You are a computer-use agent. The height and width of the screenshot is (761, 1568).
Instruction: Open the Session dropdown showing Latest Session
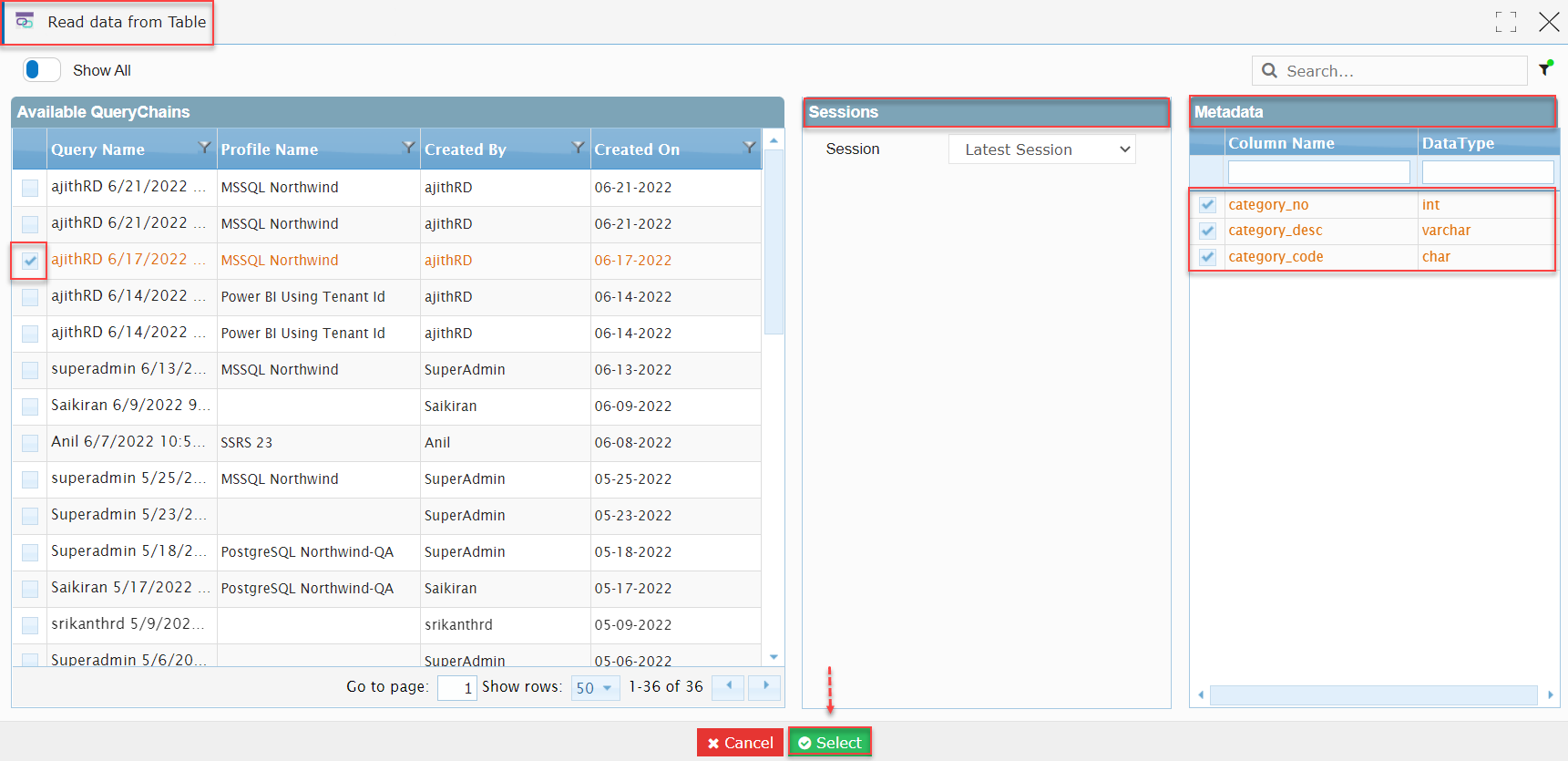1042,149
